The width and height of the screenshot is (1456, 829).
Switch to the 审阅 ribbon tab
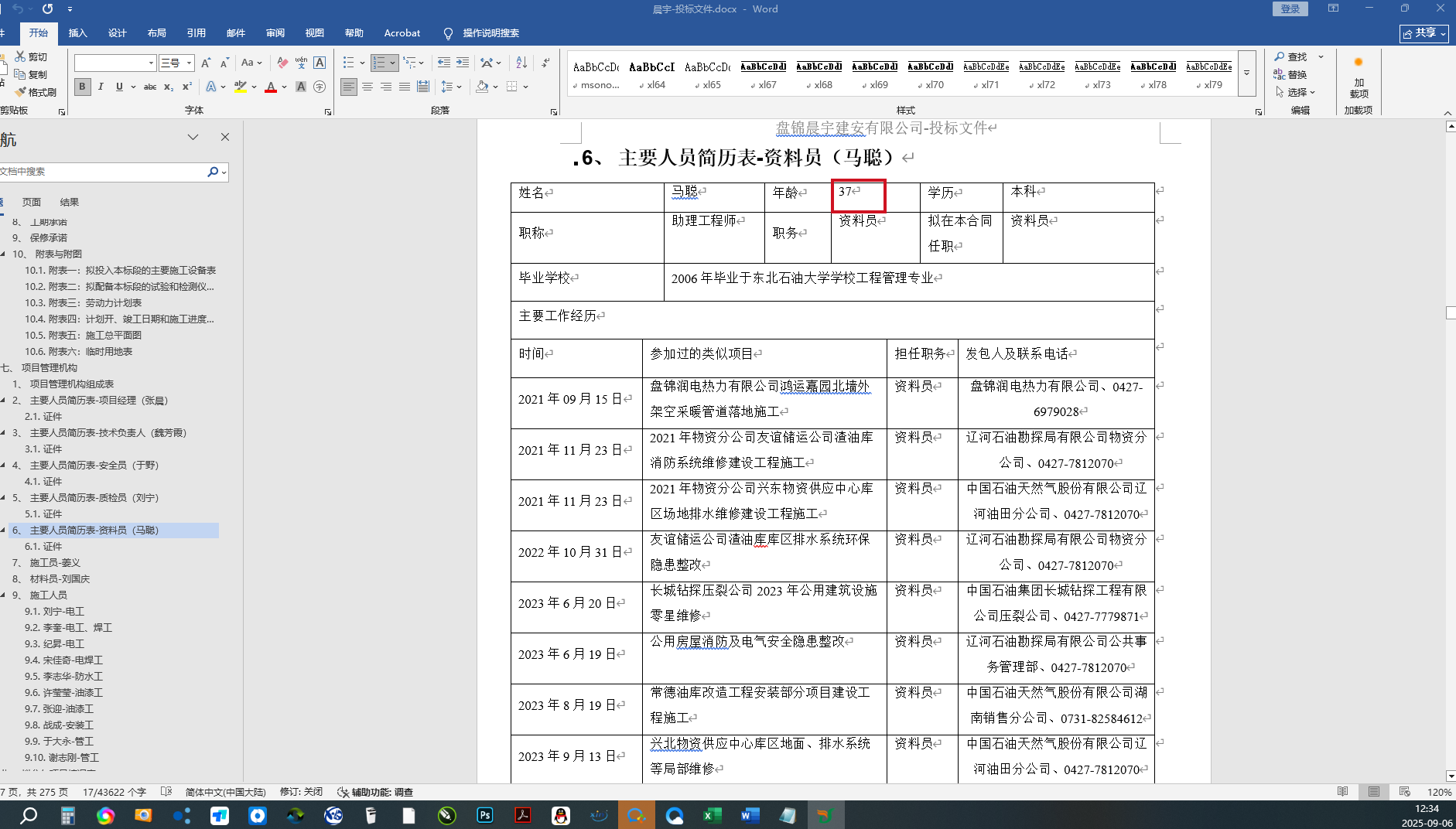click(x=275, y=33)
